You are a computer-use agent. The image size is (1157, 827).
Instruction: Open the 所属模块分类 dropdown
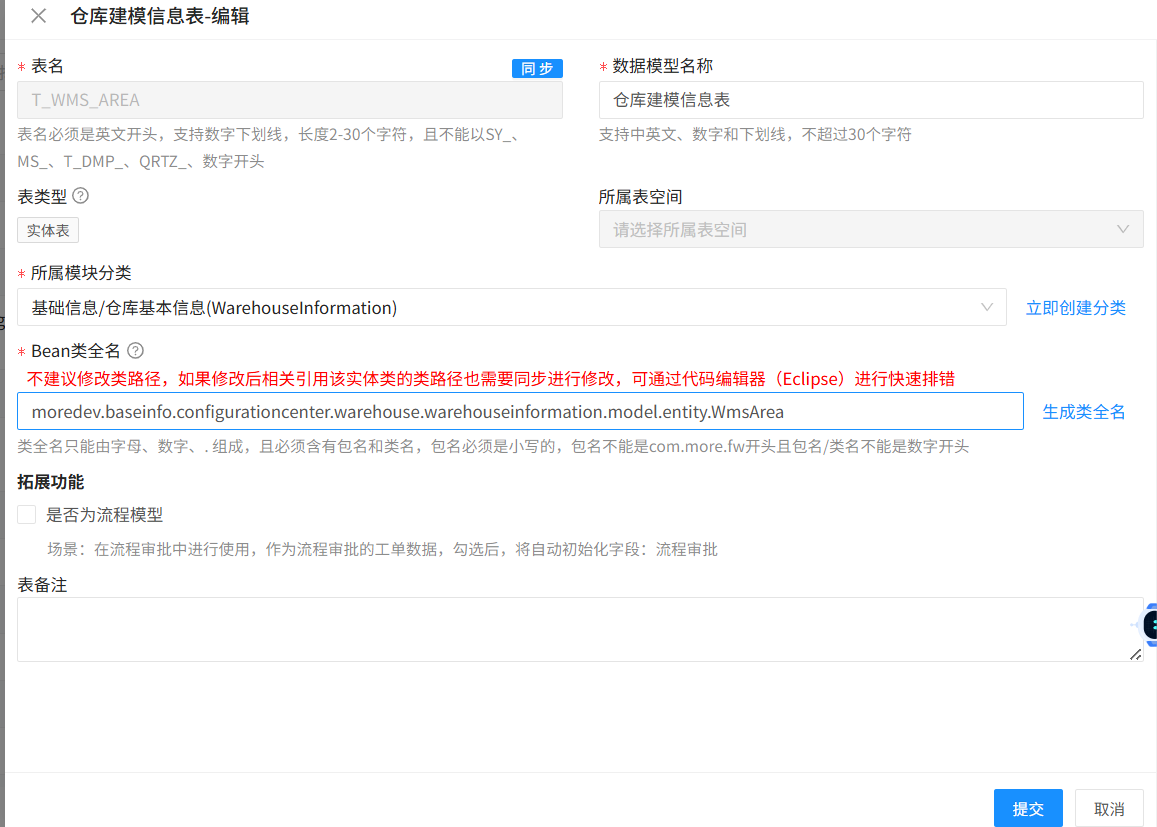click(500, 307)
